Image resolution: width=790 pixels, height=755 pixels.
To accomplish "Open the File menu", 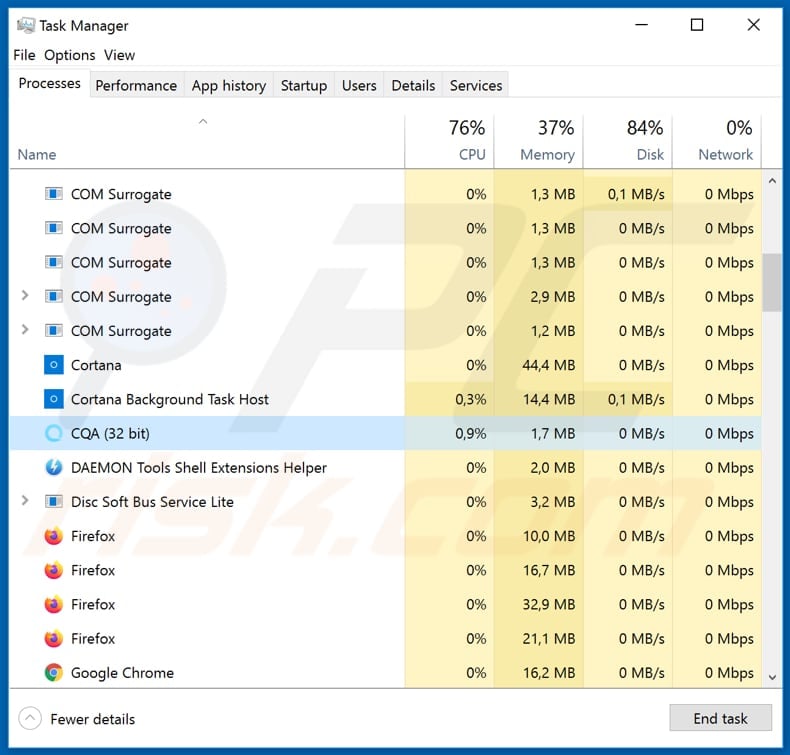I will [x=24, y=55].
